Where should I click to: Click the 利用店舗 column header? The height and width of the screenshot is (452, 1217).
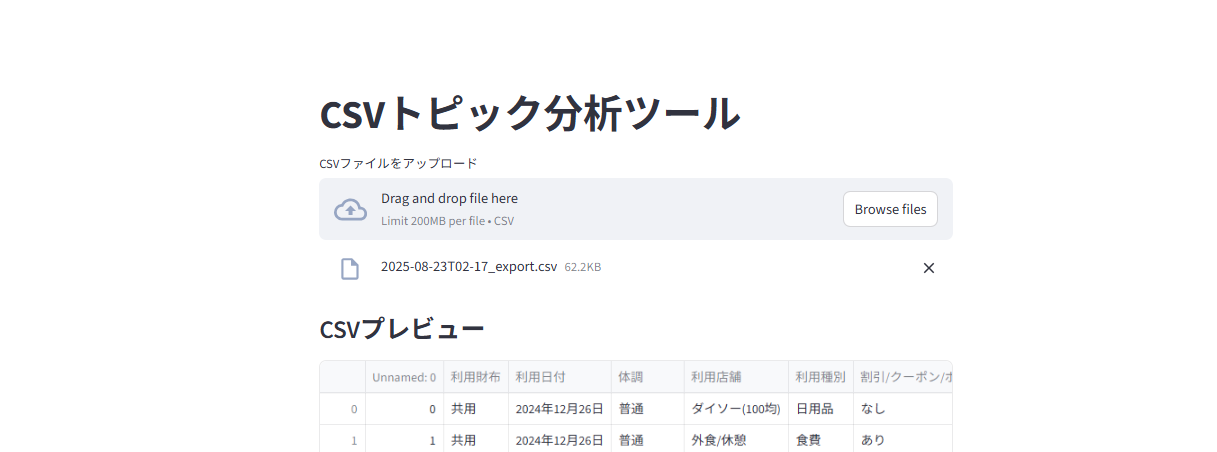click(x=736, y=377)
